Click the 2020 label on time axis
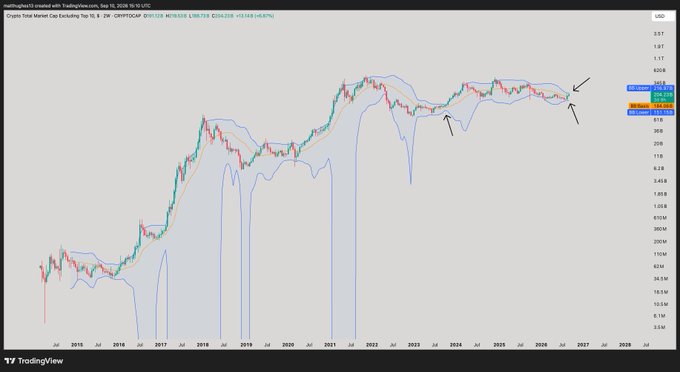680x372 pixels. (x=288, y=345)
